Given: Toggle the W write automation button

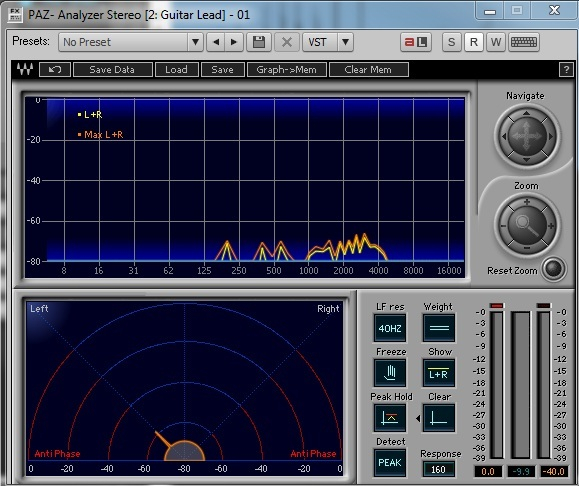Looking at the screenshot, I should [496, 42].
